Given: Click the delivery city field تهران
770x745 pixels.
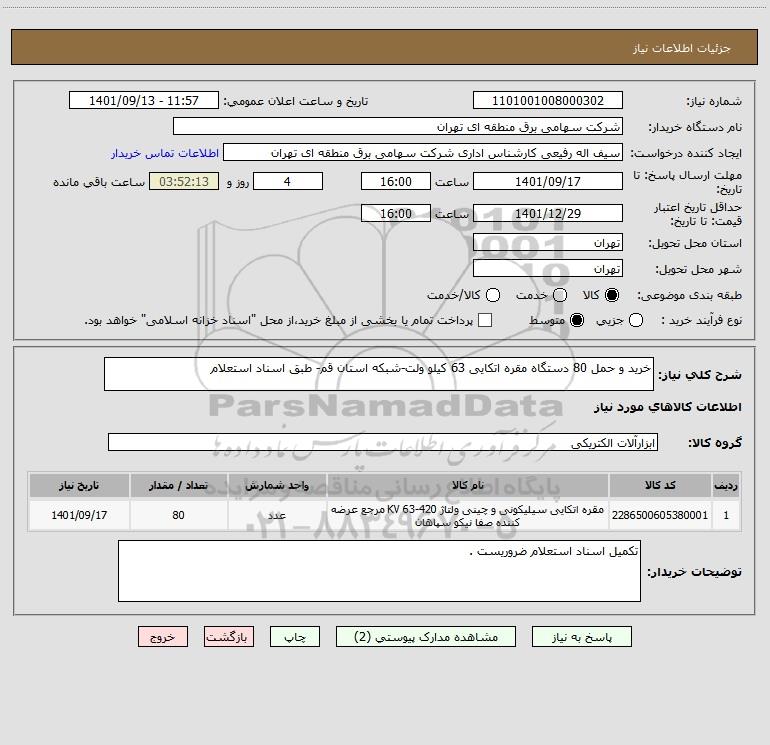Looking at the screenshot, I should click(548, 269).
